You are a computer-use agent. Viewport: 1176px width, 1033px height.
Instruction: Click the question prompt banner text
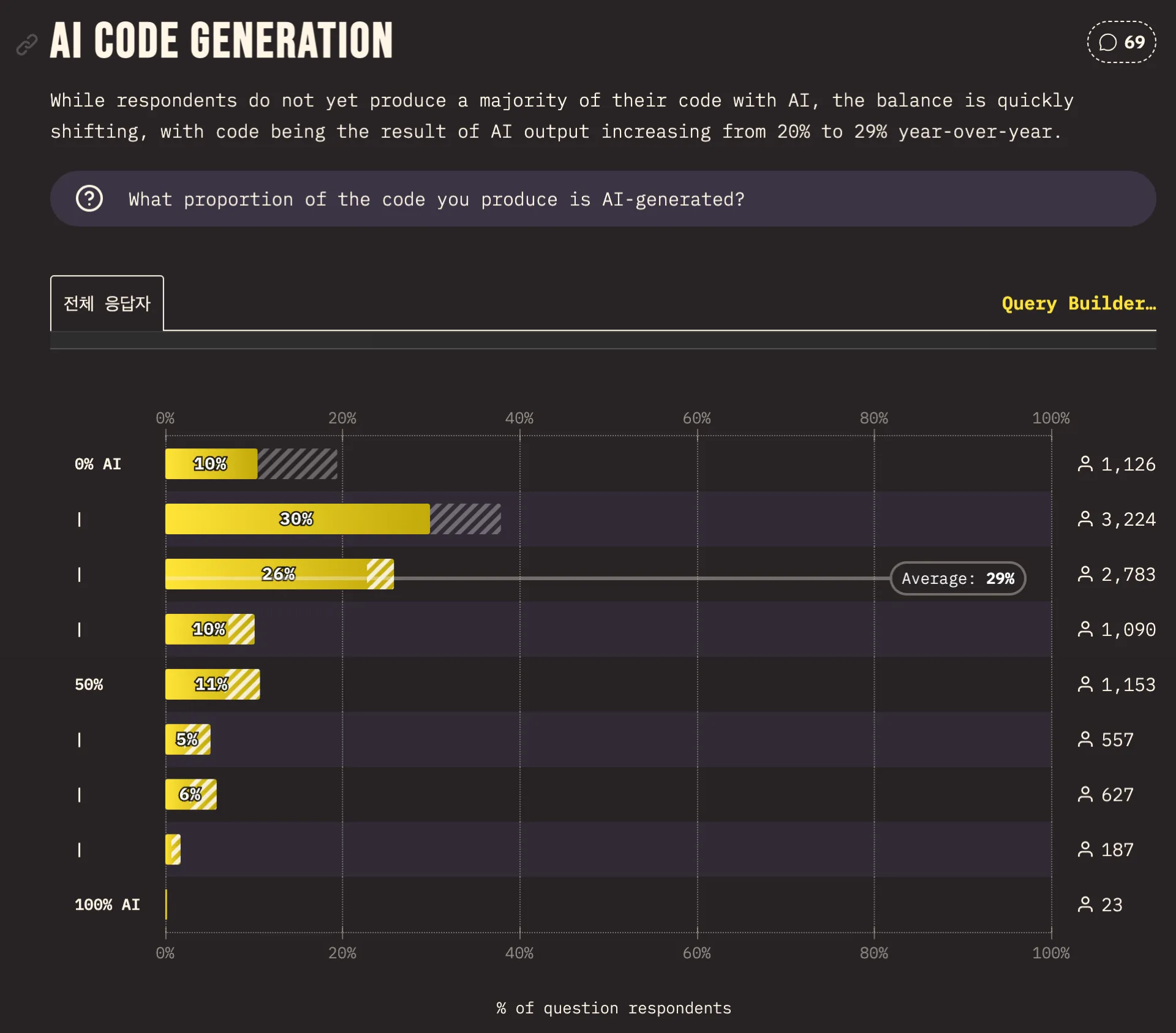[436, 199]
